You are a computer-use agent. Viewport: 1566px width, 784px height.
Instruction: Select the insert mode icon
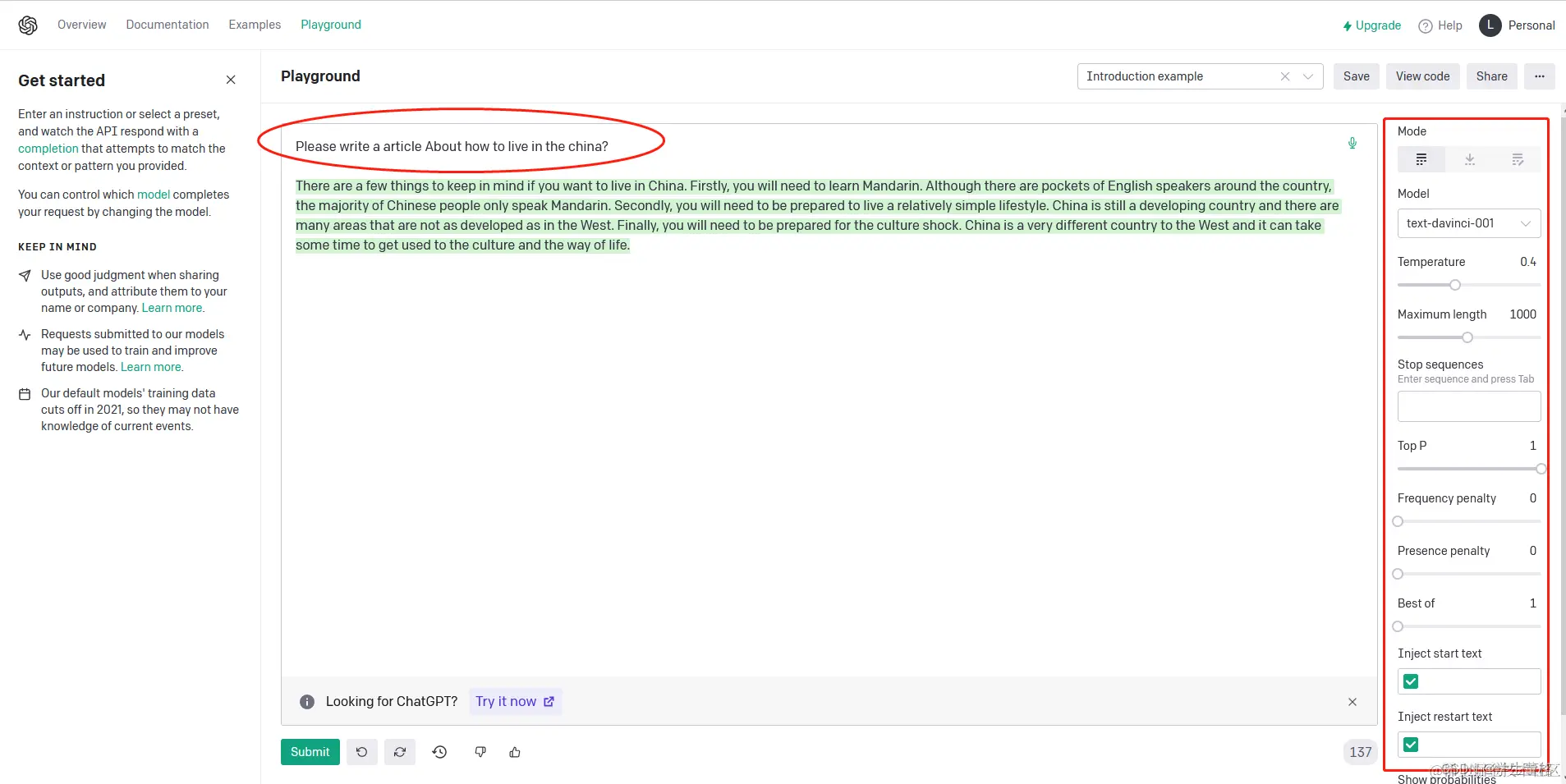(1469, 158)
